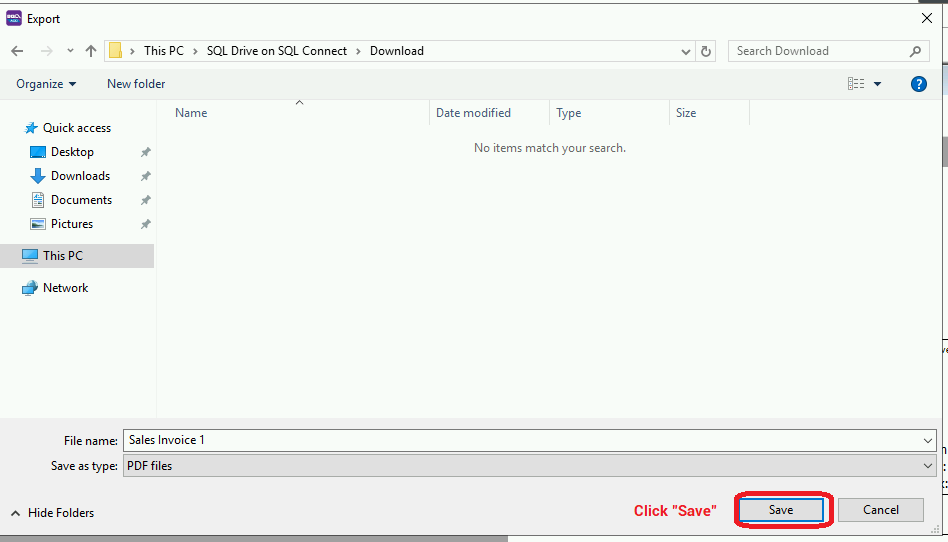The height and width of the screenshot is (542, 948).
Task: Expand the address bar history dropdown
Action: pos(686,51)
